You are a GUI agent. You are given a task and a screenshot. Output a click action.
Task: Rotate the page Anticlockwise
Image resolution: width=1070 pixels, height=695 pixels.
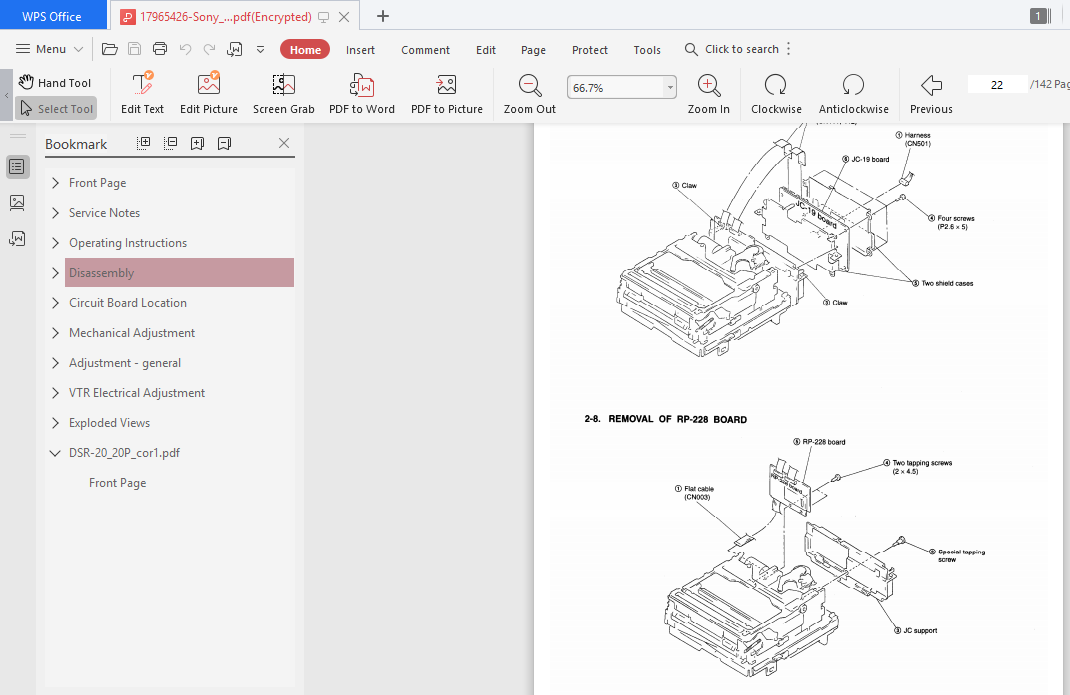[854, 93]
